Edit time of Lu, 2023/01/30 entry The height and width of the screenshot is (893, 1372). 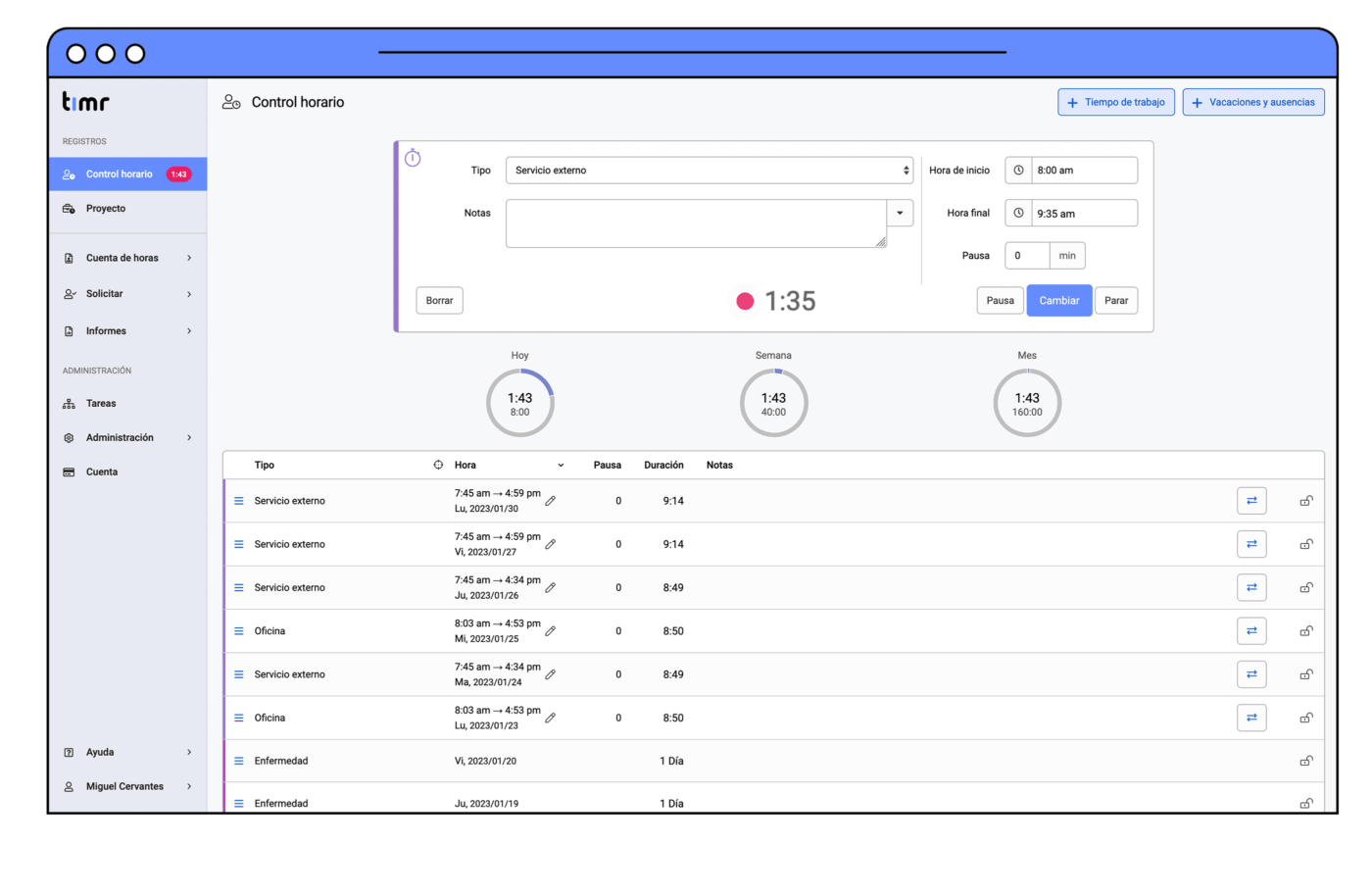click(551, 501)
